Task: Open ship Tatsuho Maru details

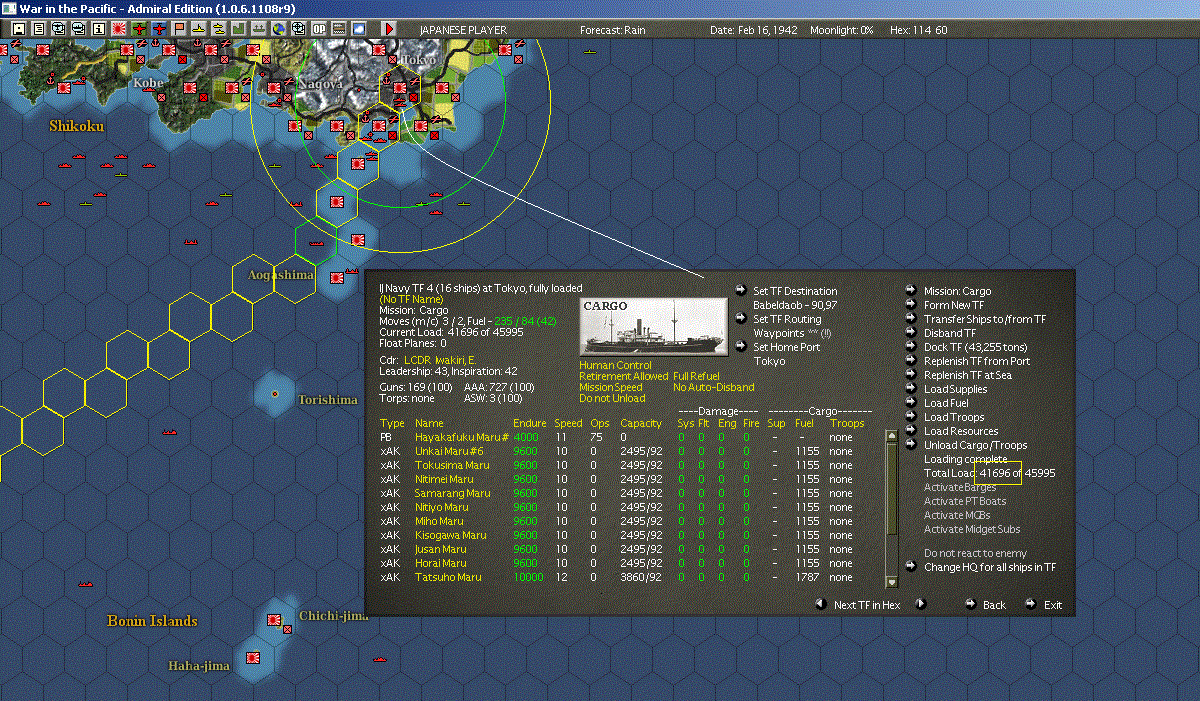Action: pos(448,577)
